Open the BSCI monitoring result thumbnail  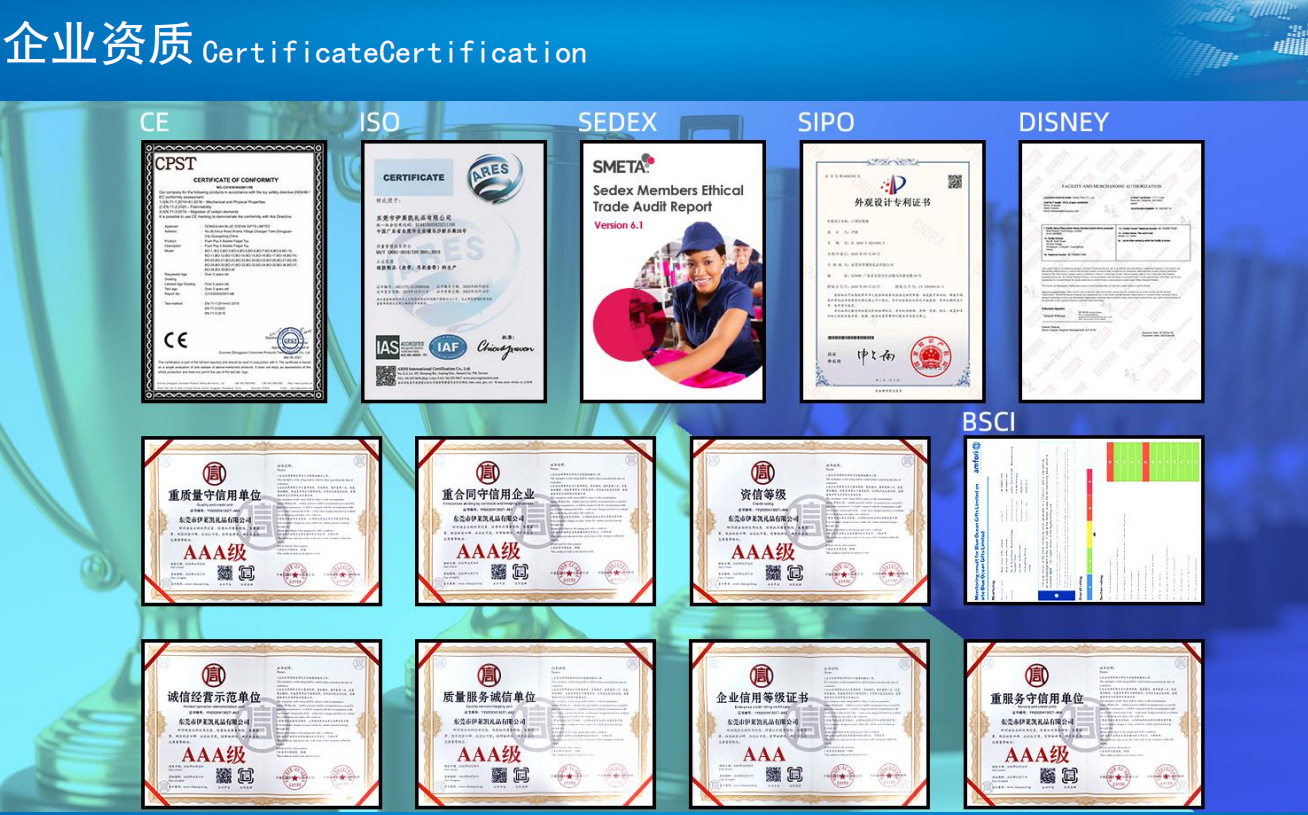click(1083, 520)
